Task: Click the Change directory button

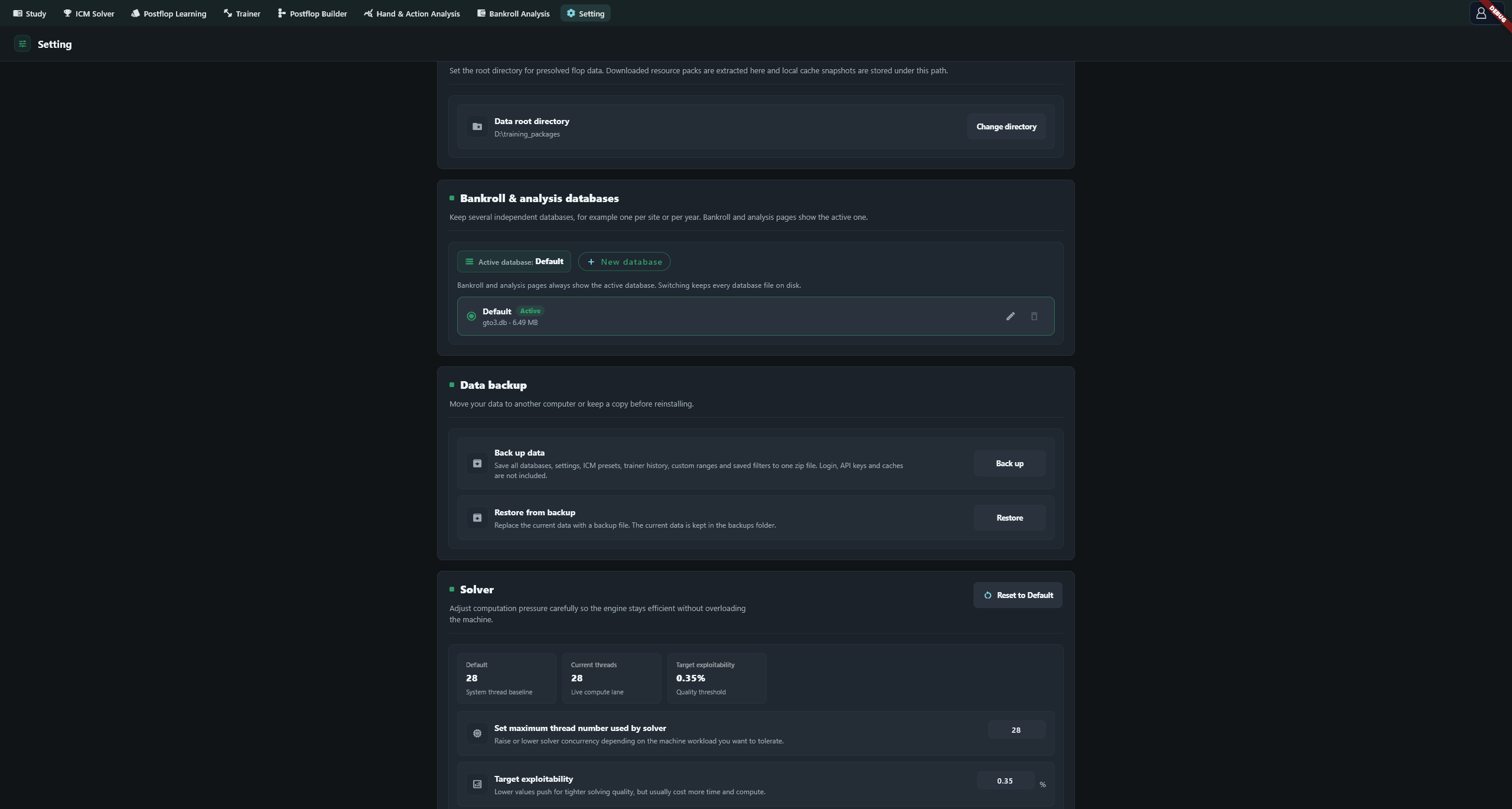Action: (x=1006, y=126)
